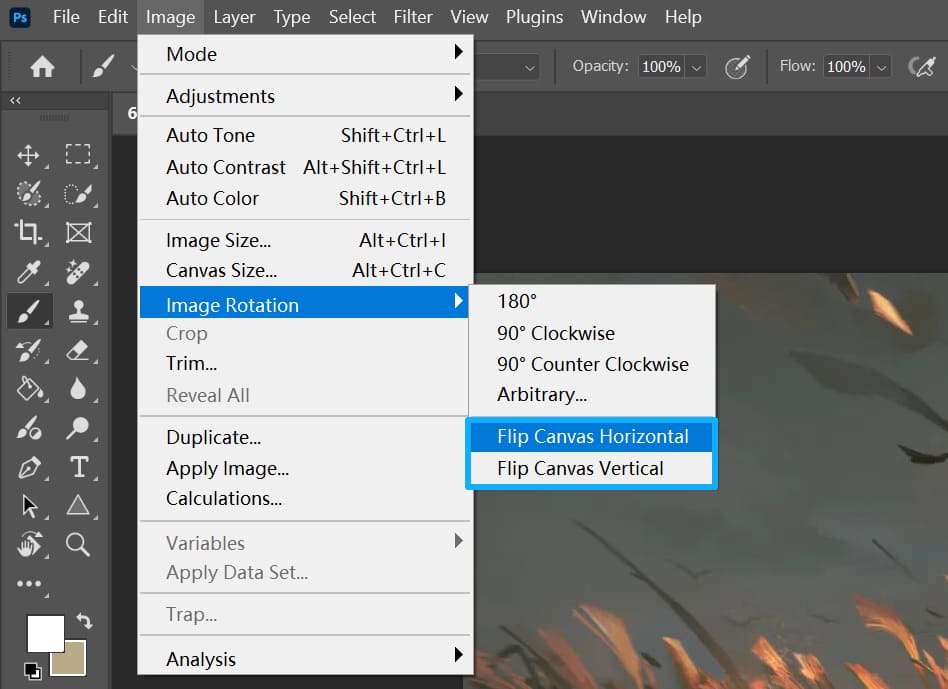948x689 pixels.
Task: Select the Horizontal Type tool
Action: point(78,467)
